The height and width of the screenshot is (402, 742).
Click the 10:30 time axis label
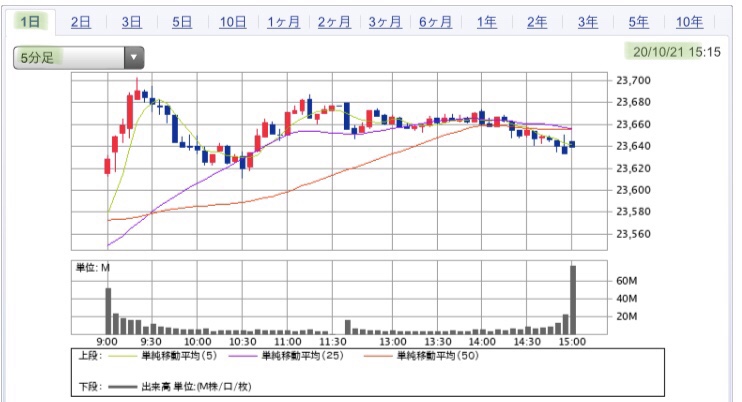pos(242,341)
